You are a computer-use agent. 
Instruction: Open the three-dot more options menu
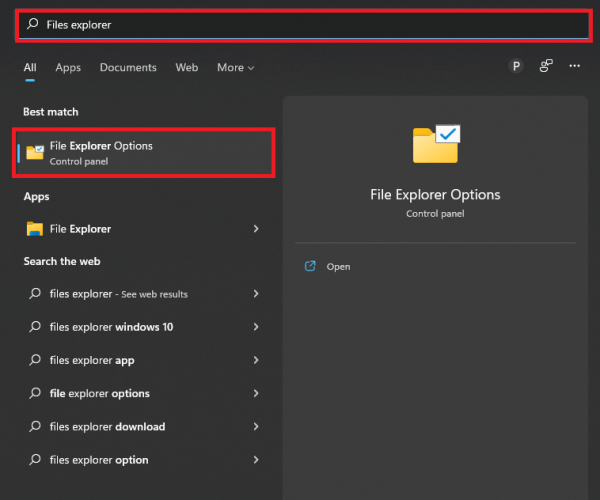coord(574,67)
